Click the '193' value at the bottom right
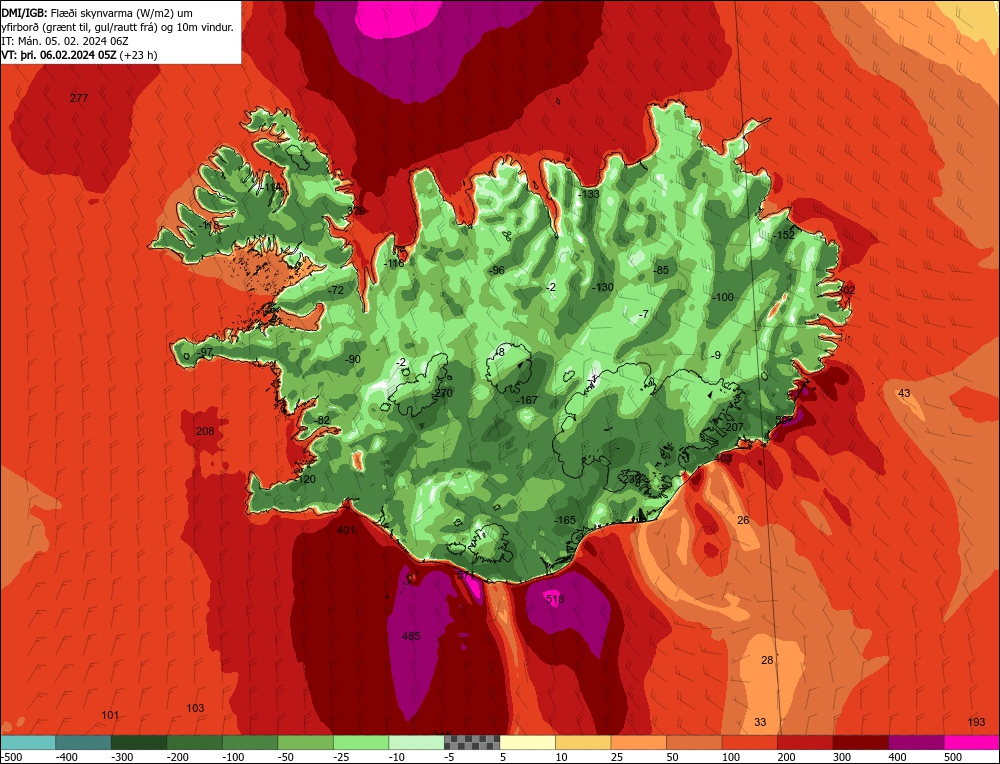This screenshot has width=1000, height=764. tap(976, 722)
